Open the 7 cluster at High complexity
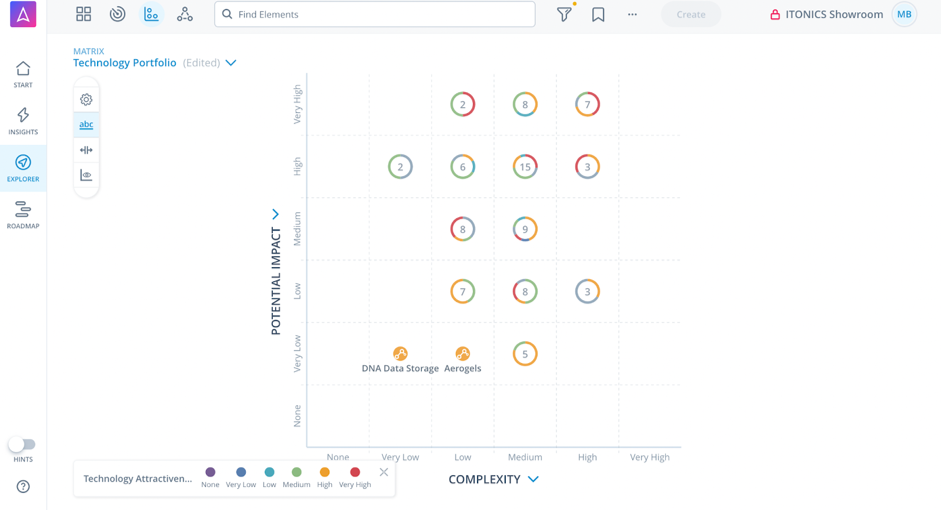The image size is (941, 510). click(x=588, y=104)
